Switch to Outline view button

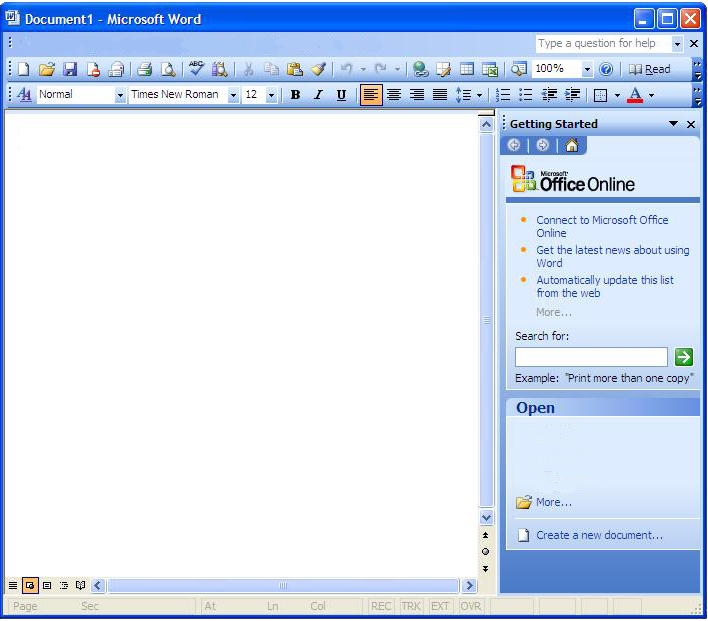click(64, 586)
